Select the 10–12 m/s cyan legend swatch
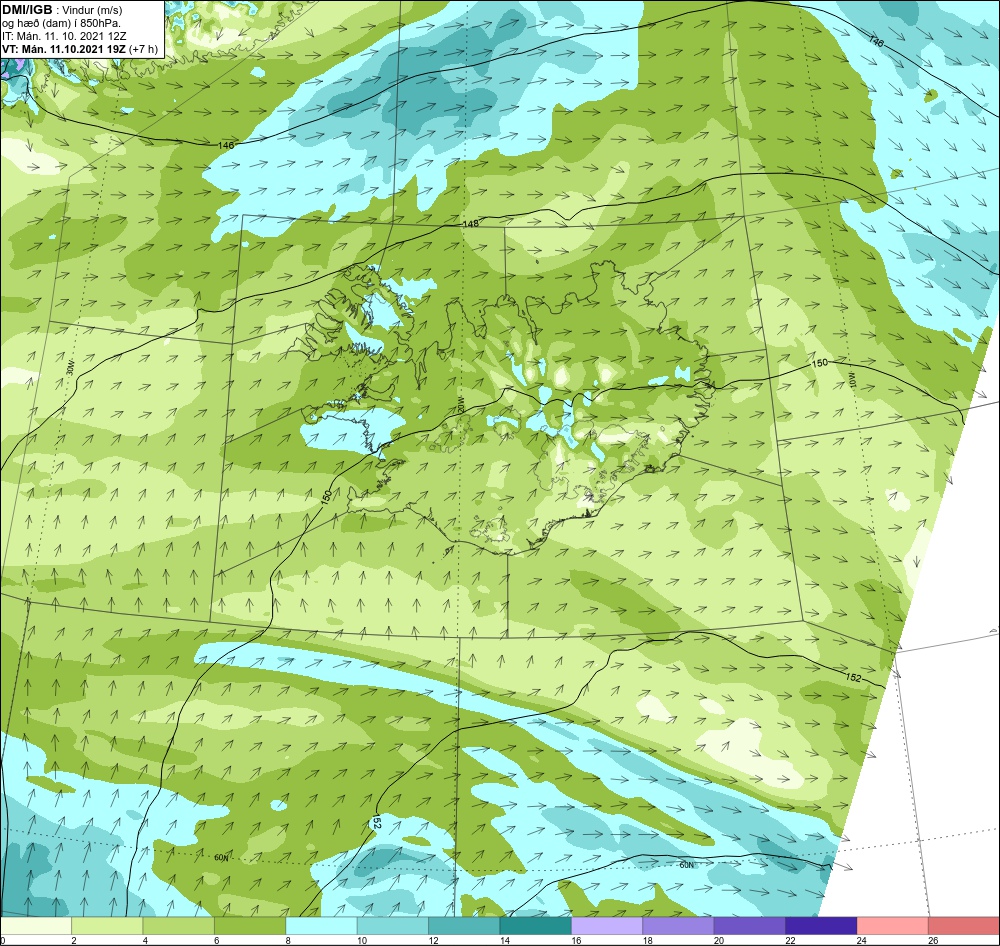Image resolution: width=1000 pixels, height=946 pixels. point(393,925)
